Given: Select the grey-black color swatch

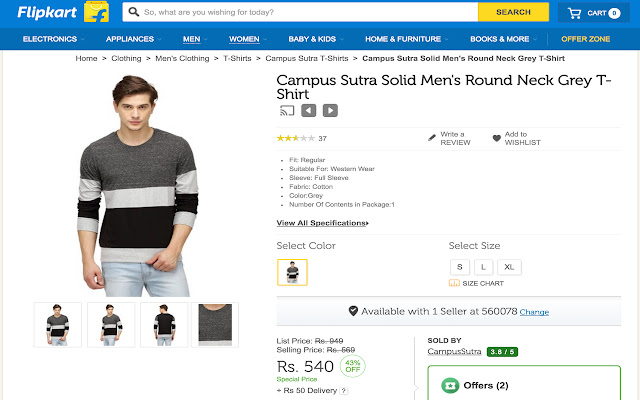Looking at the screenshot, I should 292,272.
